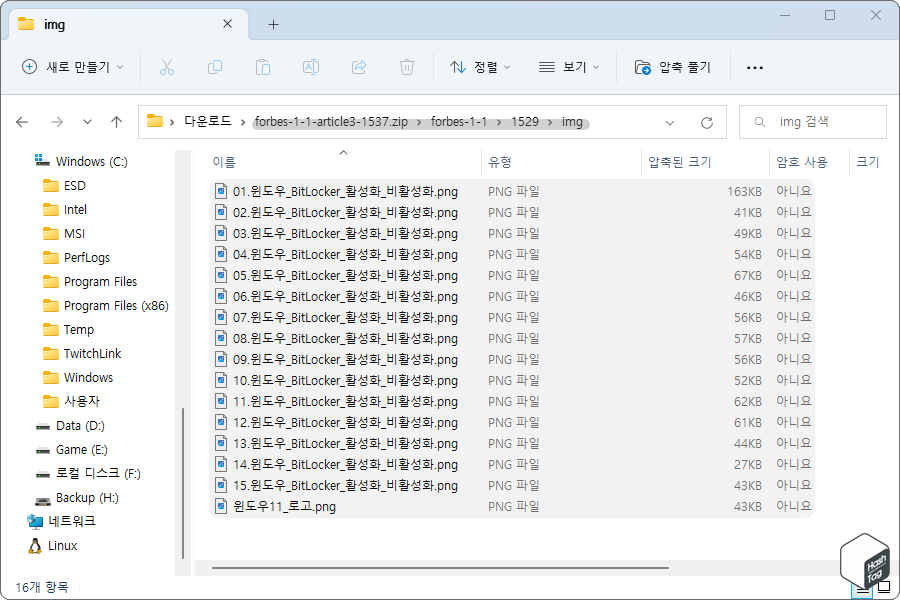
Task: Select 로컬 디스크 (F:) drive
Action: (88, 473)
